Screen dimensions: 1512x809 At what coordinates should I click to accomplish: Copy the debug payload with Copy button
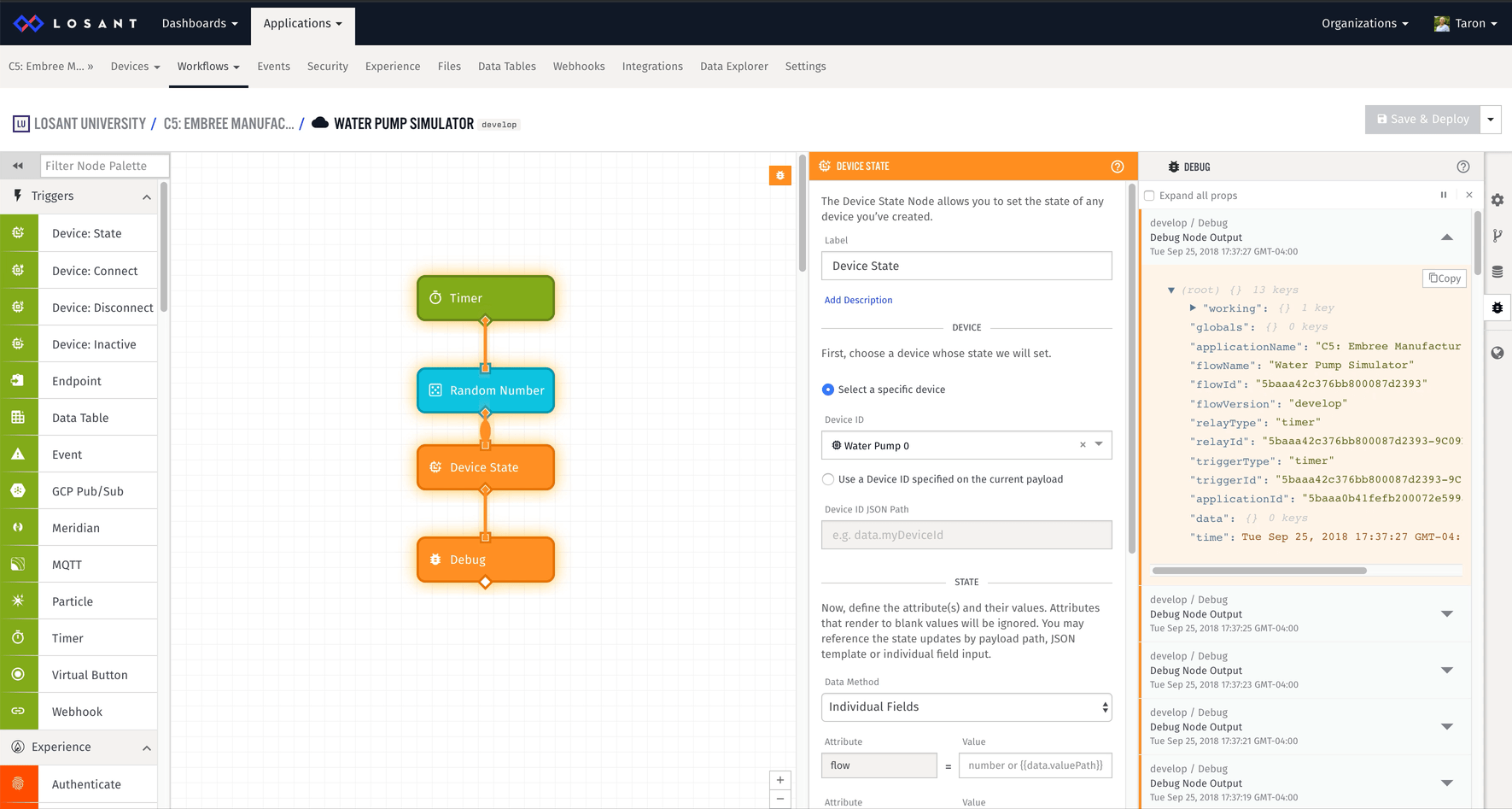pos(1445,278)
